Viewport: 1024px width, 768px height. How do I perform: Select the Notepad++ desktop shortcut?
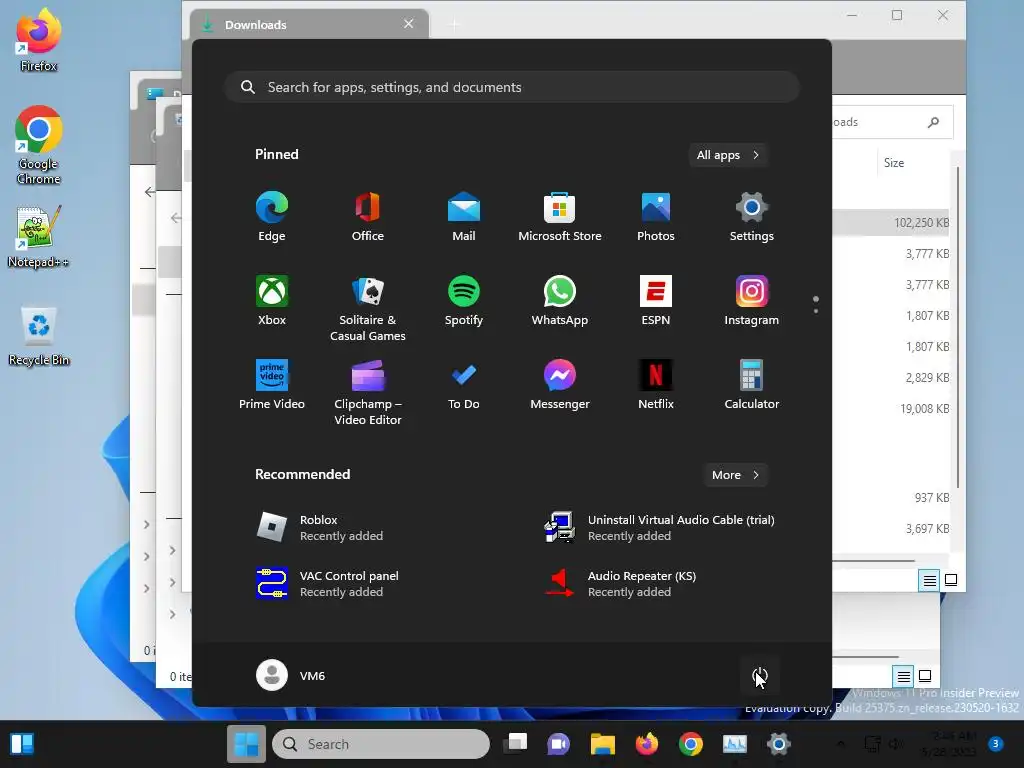point(39,236)
